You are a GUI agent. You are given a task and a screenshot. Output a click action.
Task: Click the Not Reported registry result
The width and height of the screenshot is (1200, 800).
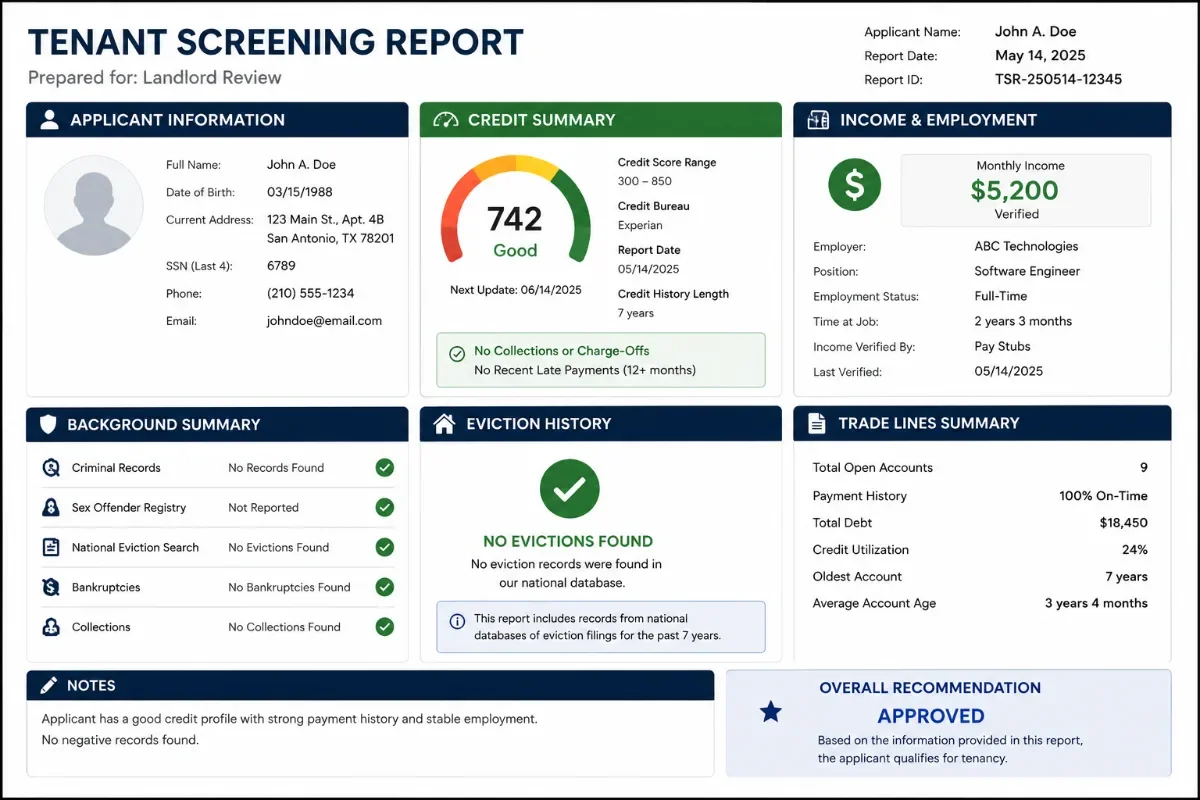[263, 507]
